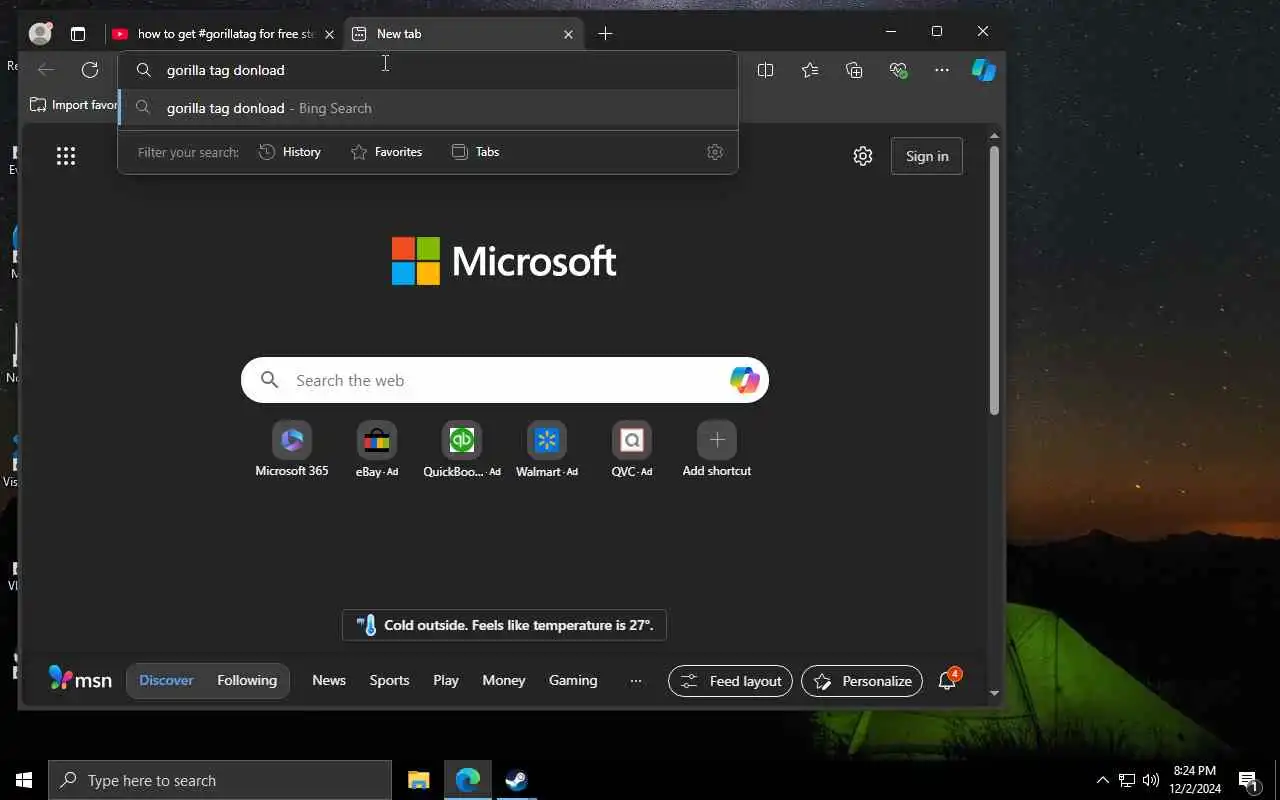Open the Walmart shortcut tile

(547, 449)
